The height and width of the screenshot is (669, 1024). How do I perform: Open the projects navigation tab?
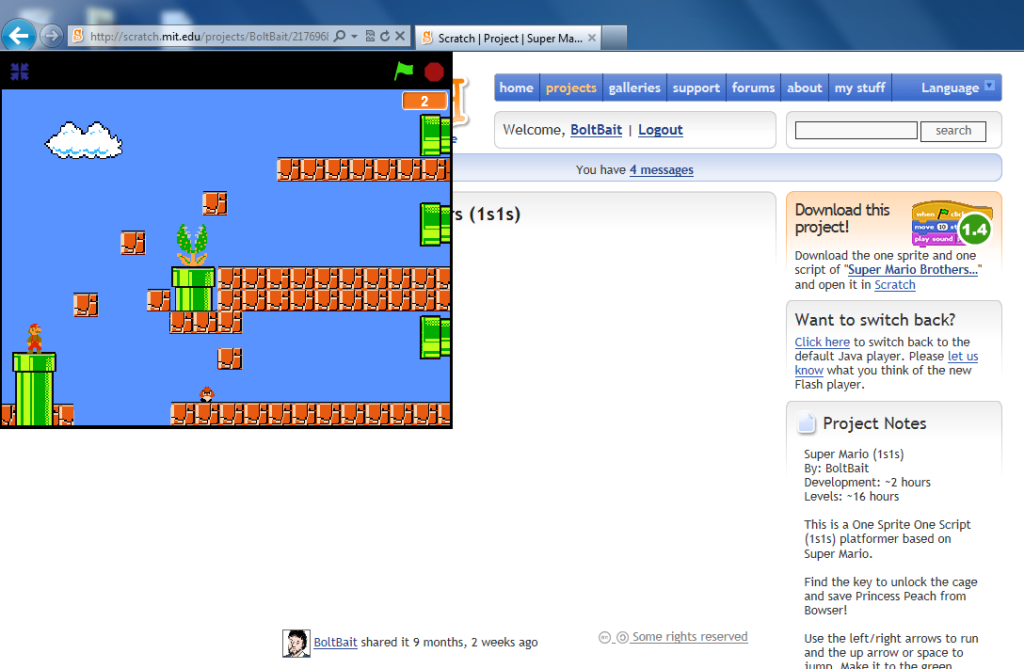point(571,88)
